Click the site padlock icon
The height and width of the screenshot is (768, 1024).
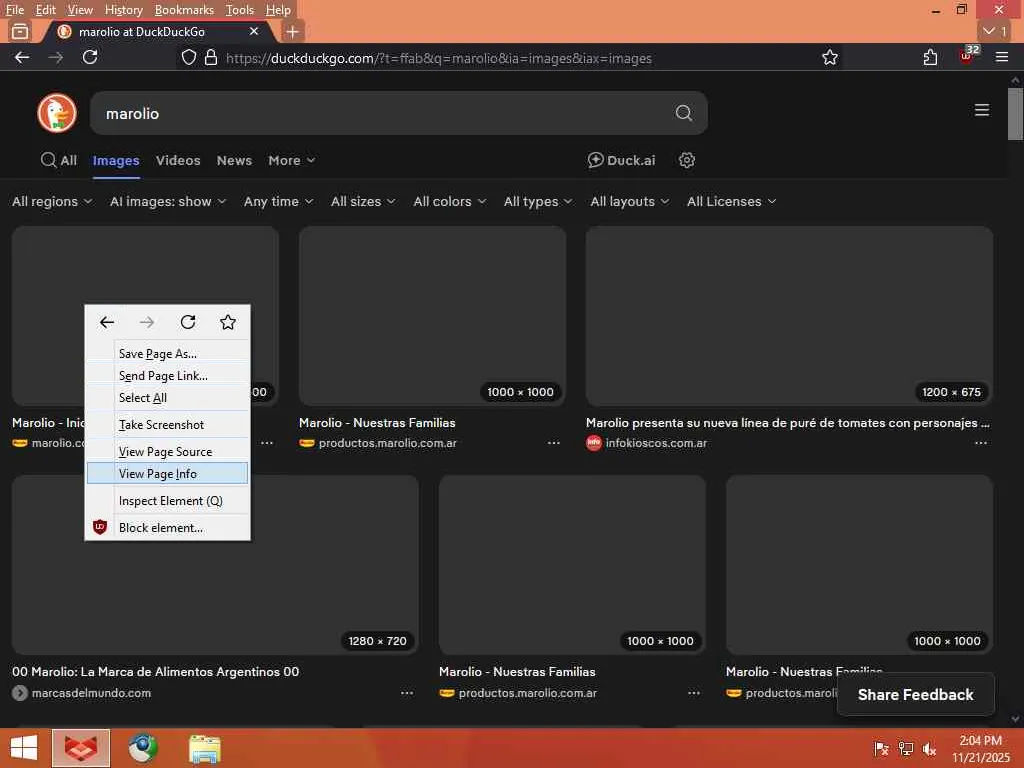pyautogui.click(x=210, y=57)
